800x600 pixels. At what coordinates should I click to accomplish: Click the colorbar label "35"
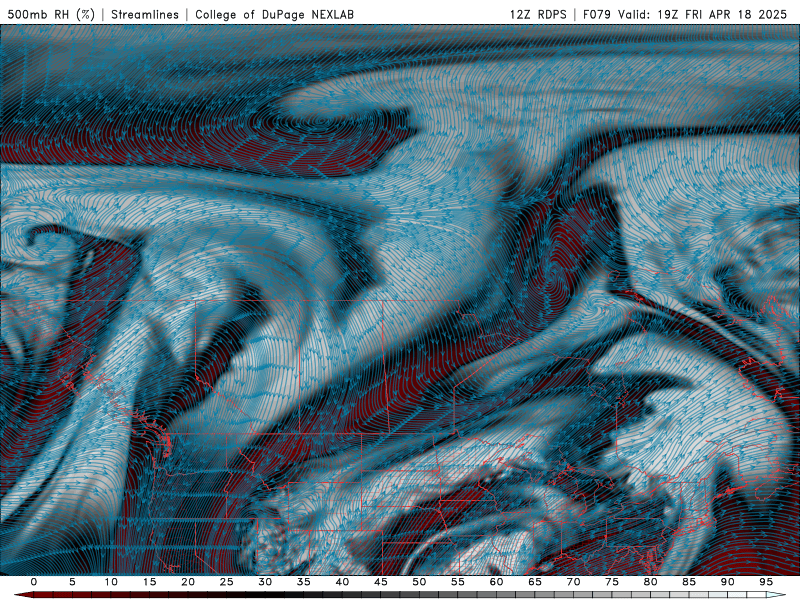tap(304, 582)
